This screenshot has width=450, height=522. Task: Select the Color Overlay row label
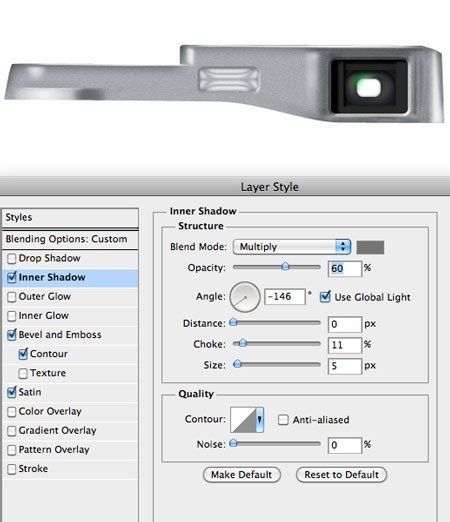(x=50, y=411)
